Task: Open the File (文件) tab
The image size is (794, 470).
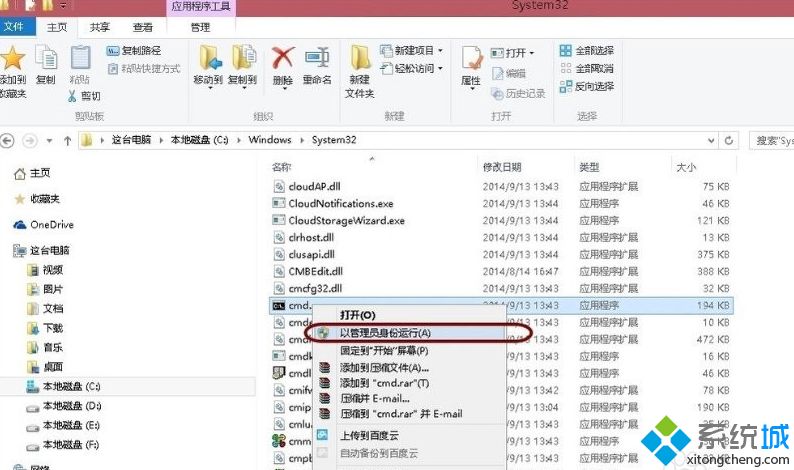Action: coord(17,27)
